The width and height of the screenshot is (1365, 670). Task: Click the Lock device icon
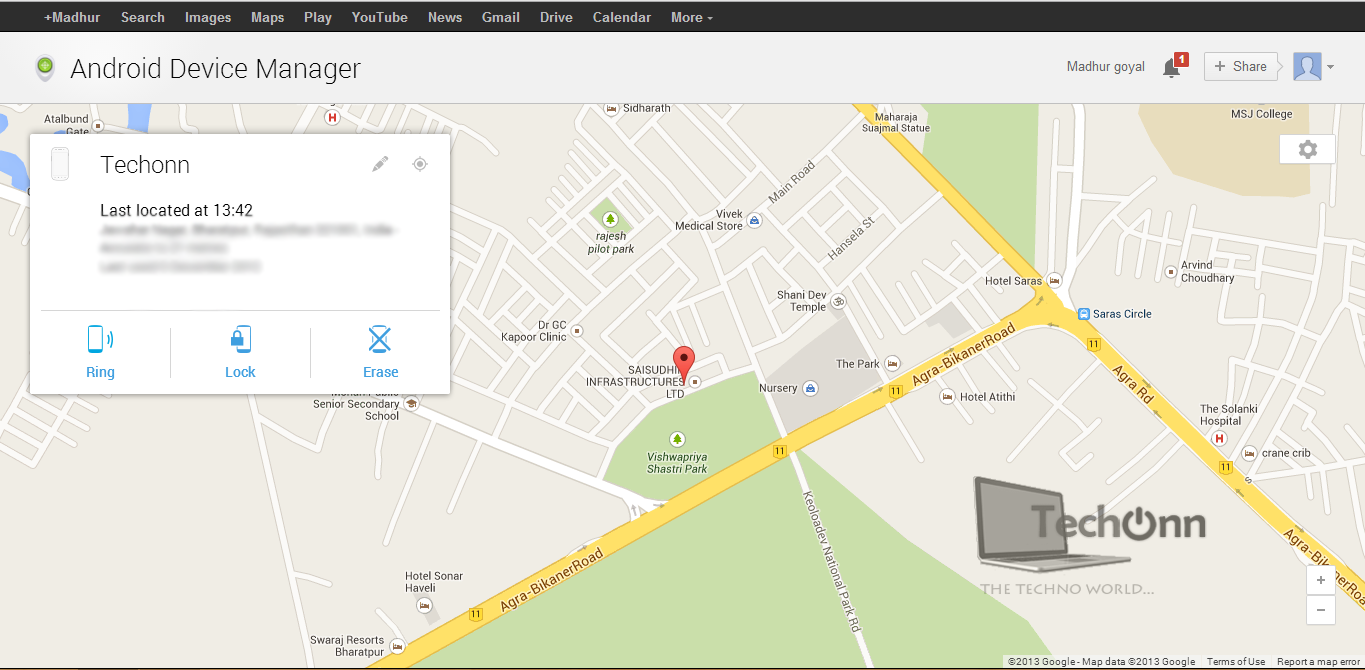pos(240,340)
